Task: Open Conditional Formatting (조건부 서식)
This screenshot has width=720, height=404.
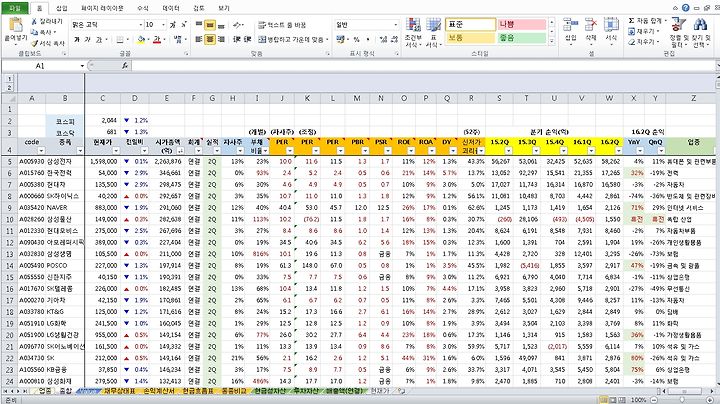Action: coord(413,33)
